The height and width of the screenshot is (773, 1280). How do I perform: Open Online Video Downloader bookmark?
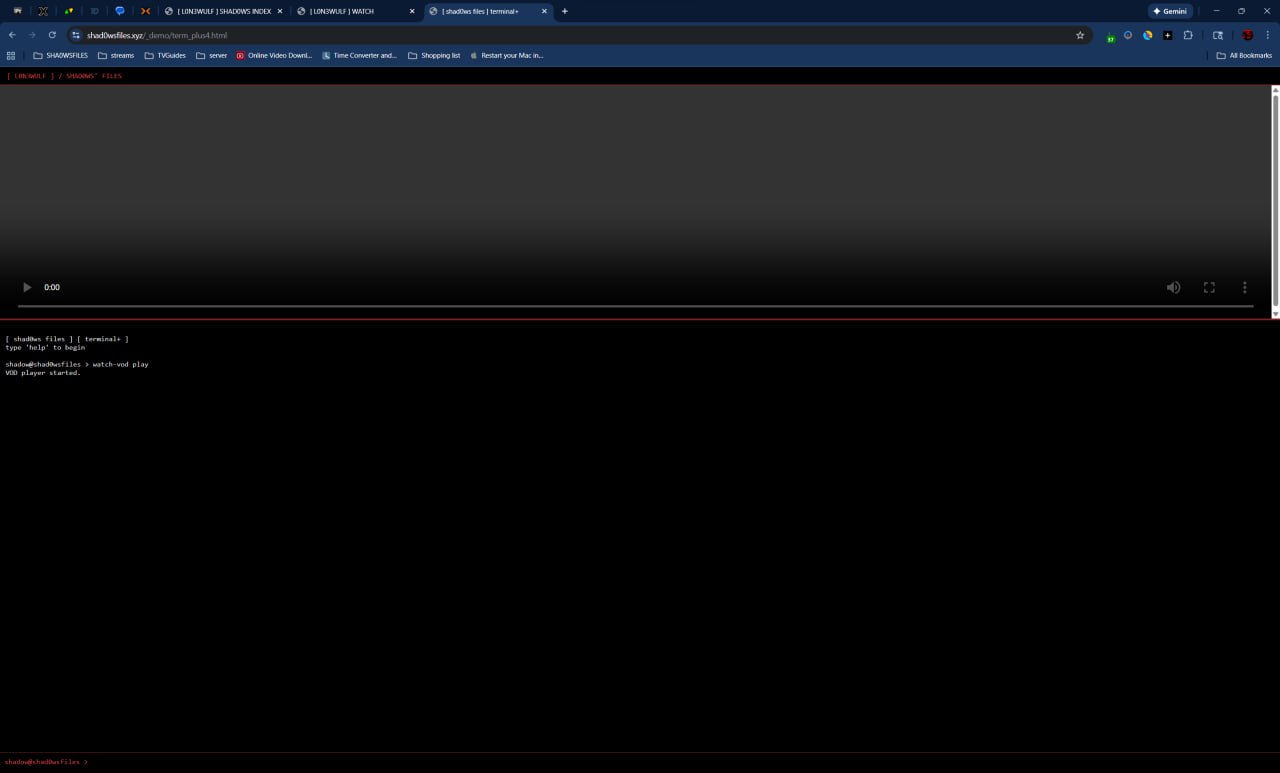click(x=274, y=56)
